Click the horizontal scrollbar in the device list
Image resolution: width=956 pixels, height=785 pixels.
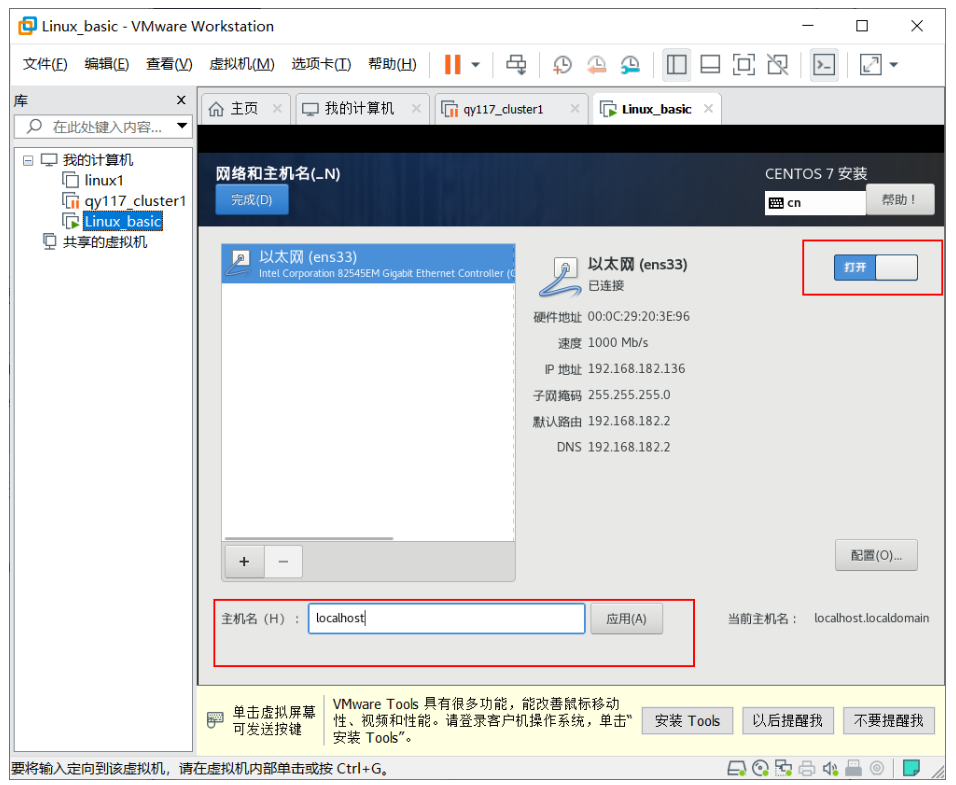coord(309,538)
